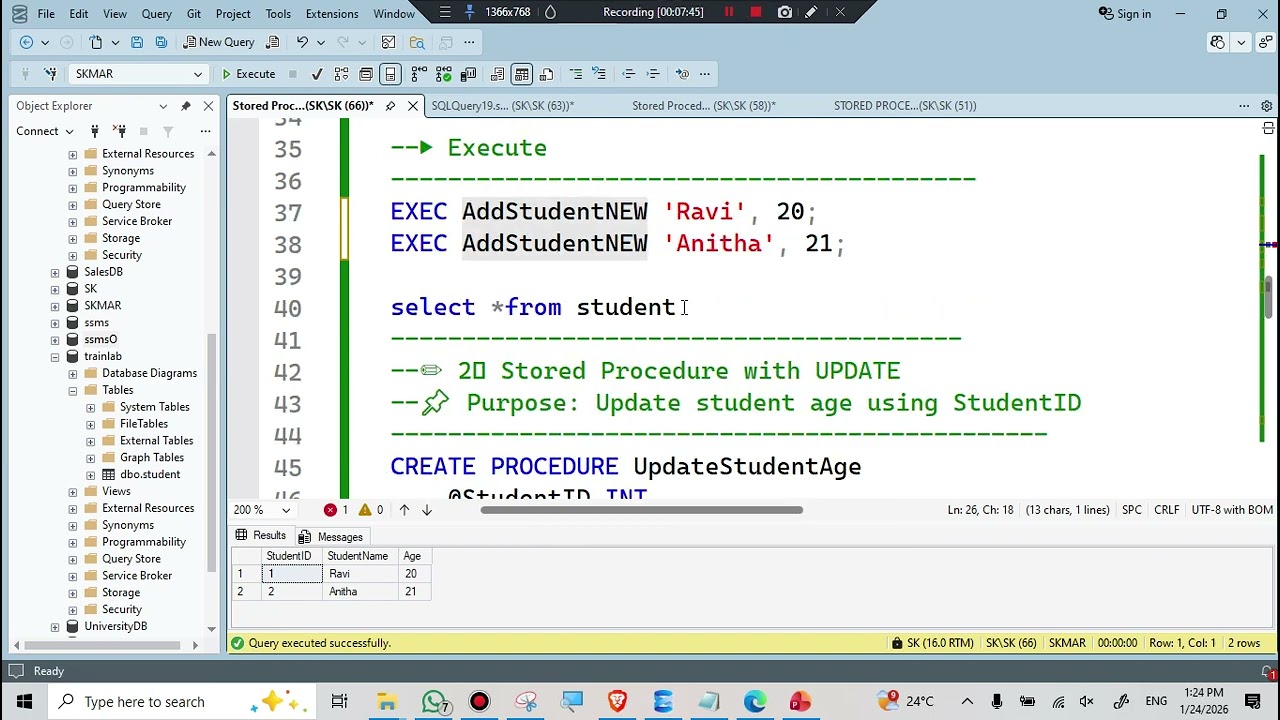Click the Results tab in results pane
The height and width of the screenshot is (720, 1280).
pos(260,536)
